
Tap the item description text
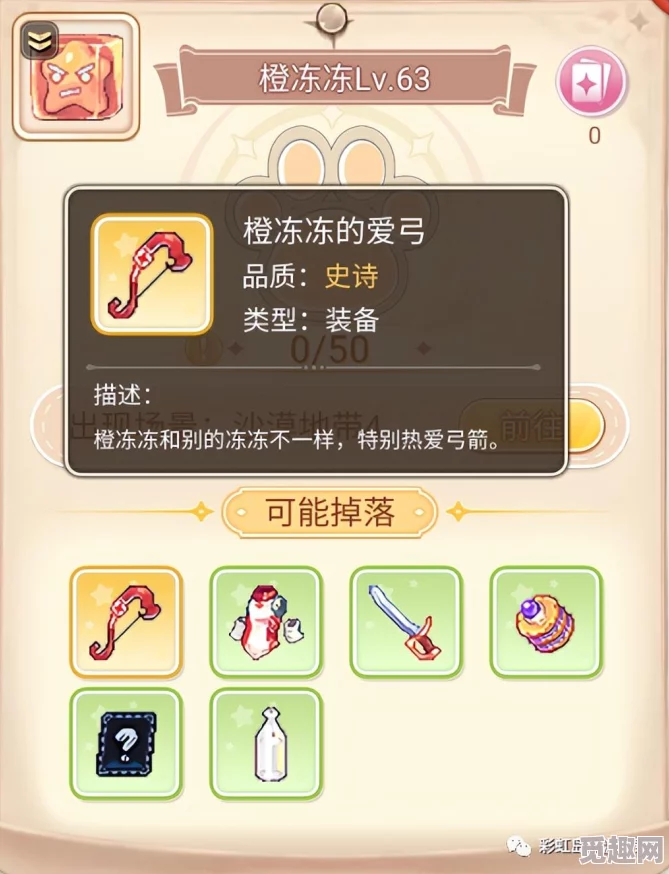tap(297, 440)
